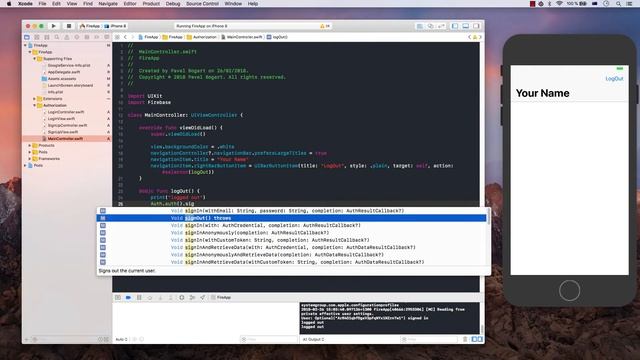Go back in editor history
640x360 pixels.
coord(125,37)
